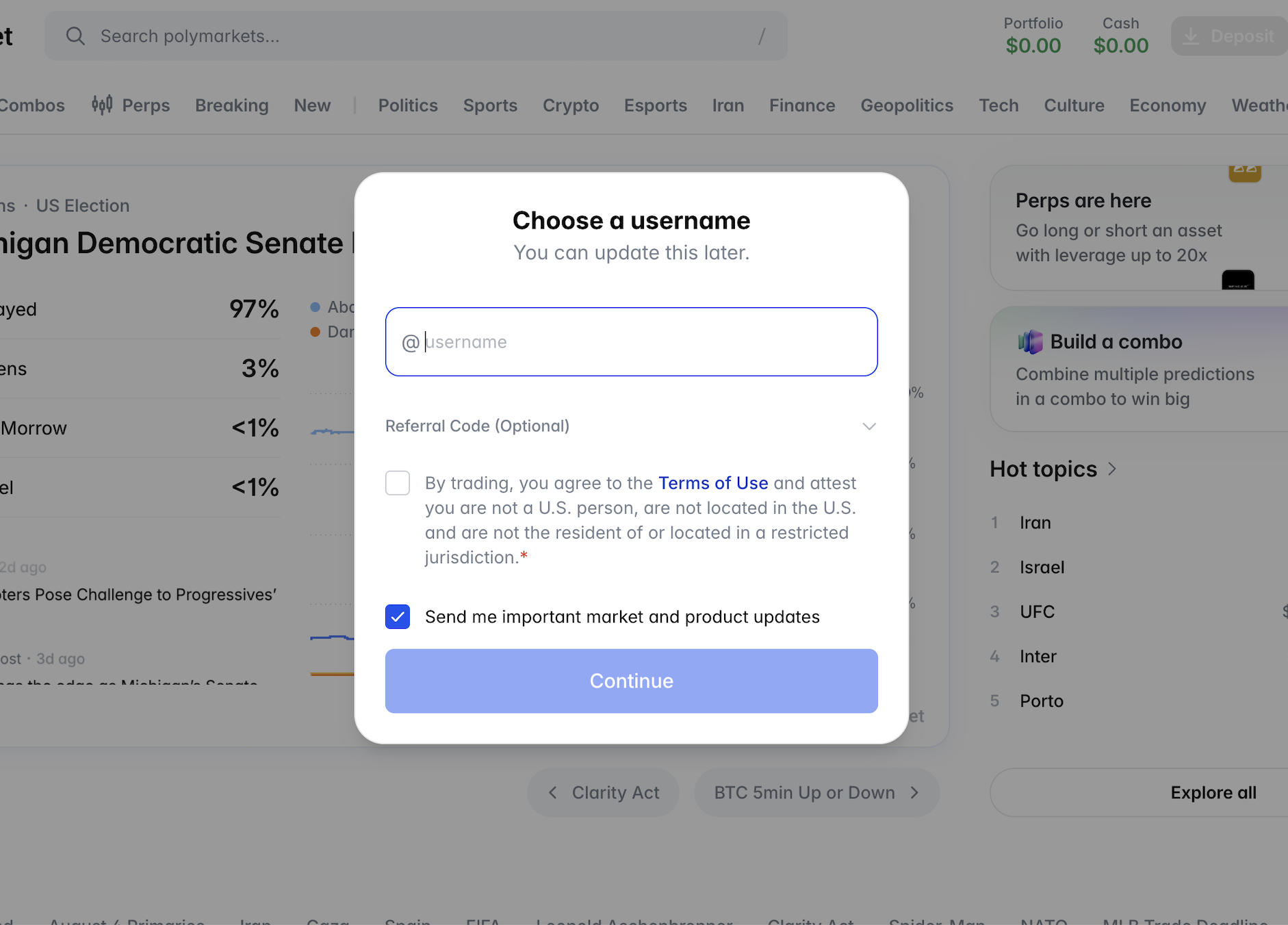The image size is (1288, 925).
Task: Go to the Clarity Act market
Action: click(603, 792)
